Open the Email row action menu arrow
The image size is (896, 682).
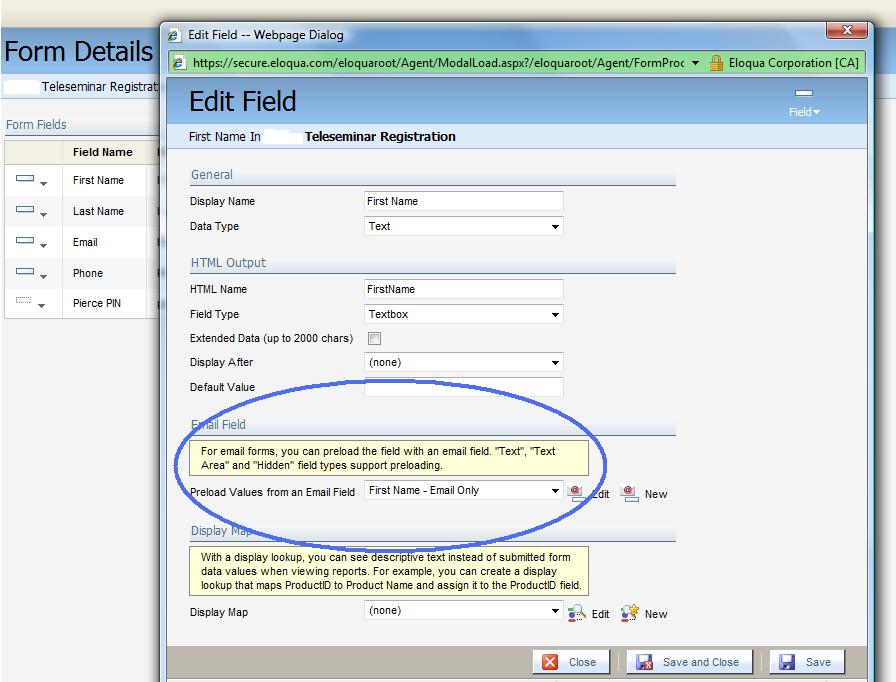[x=43, y=245]
